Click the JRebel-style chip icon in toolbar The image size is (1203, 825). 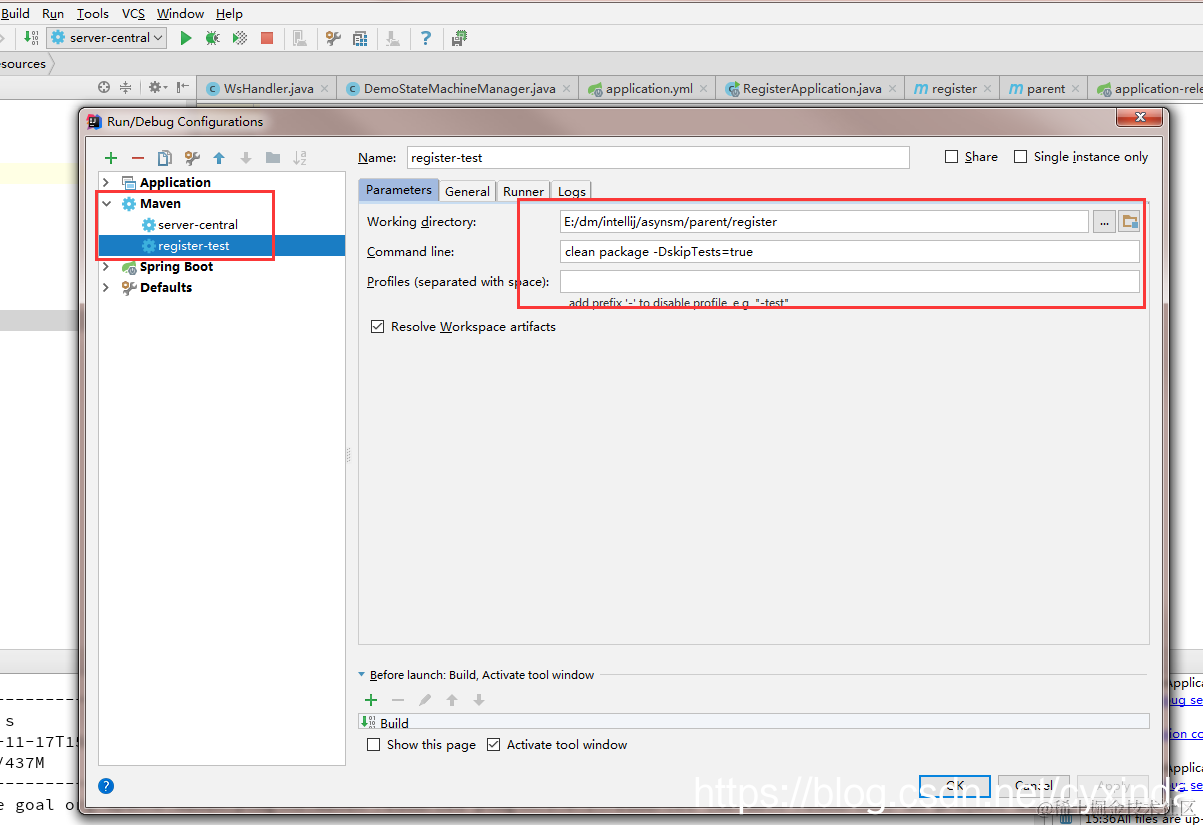pyautogui.click(x=459, y=38)
